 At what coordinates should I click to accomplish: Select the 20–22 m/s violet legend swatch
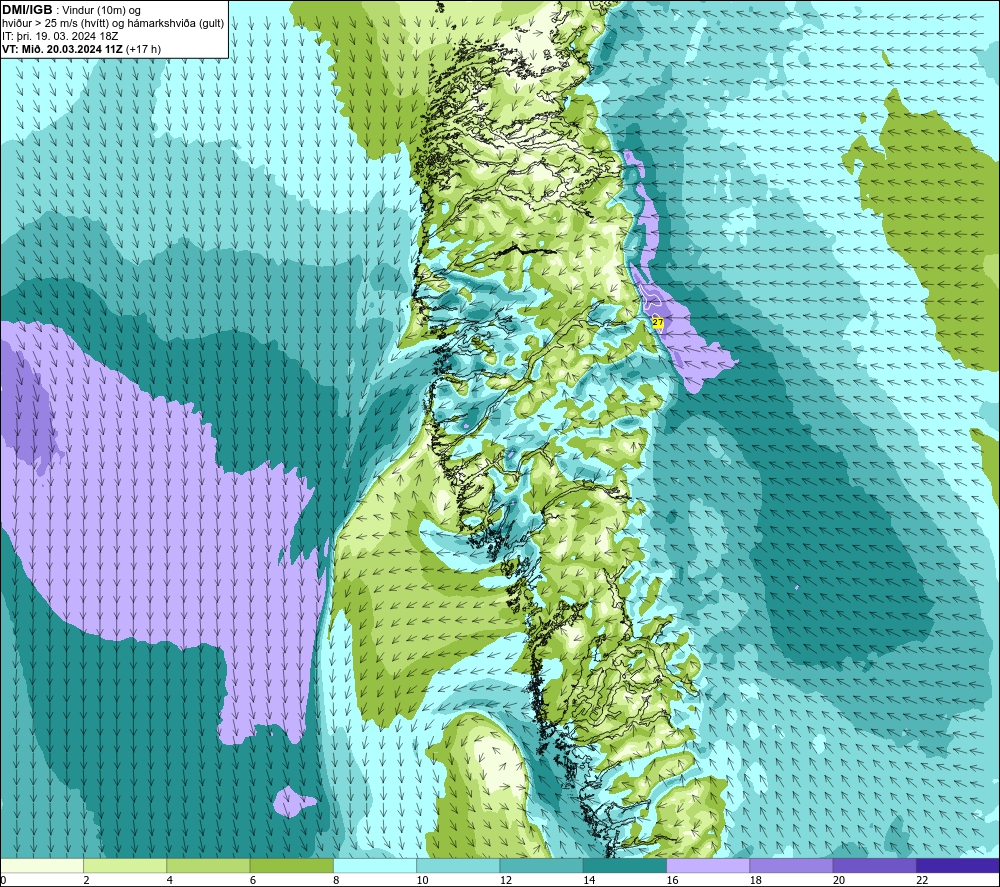[874, 865]
